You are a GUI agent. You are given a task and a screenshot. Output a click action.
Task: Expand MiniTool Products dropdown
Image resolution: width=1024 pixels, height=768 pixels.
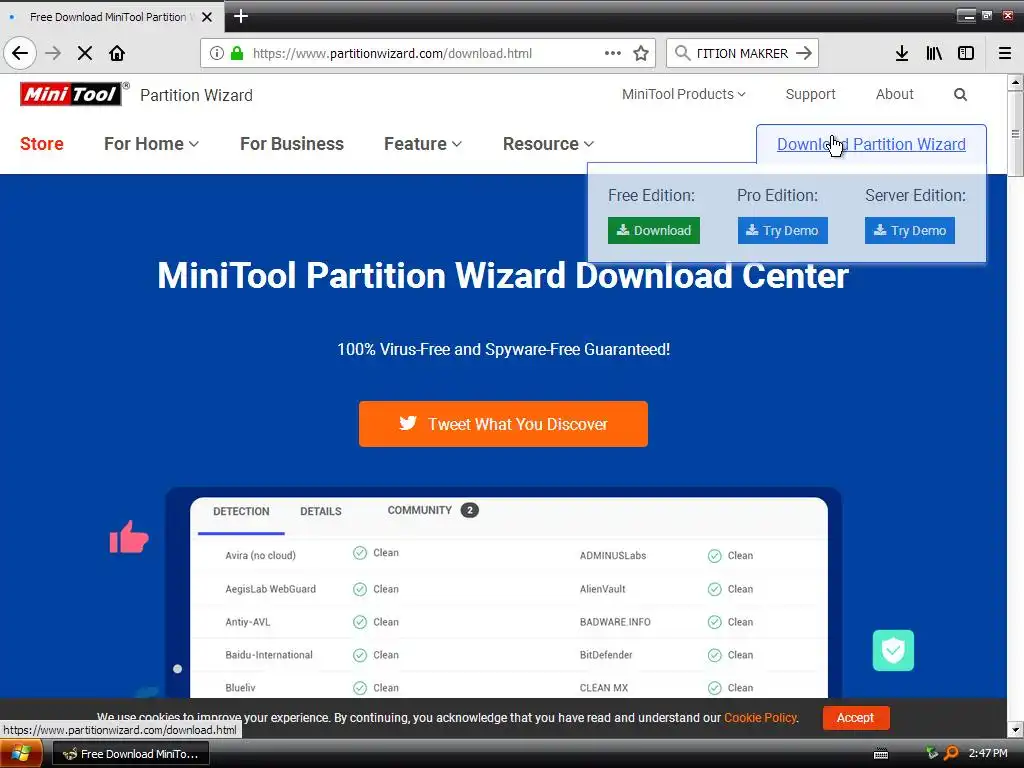click(683, 94)
